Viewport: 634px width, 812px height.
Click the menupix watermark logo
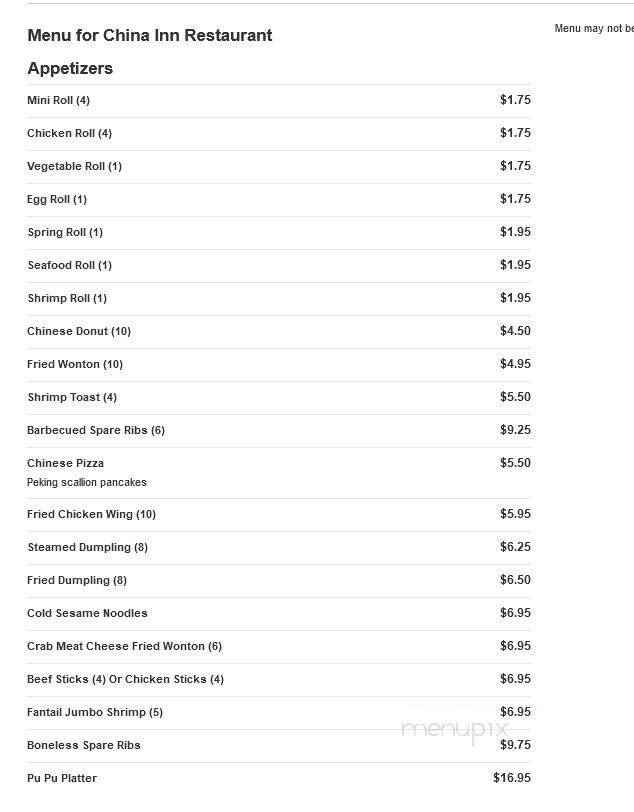[x=455, y=731]
